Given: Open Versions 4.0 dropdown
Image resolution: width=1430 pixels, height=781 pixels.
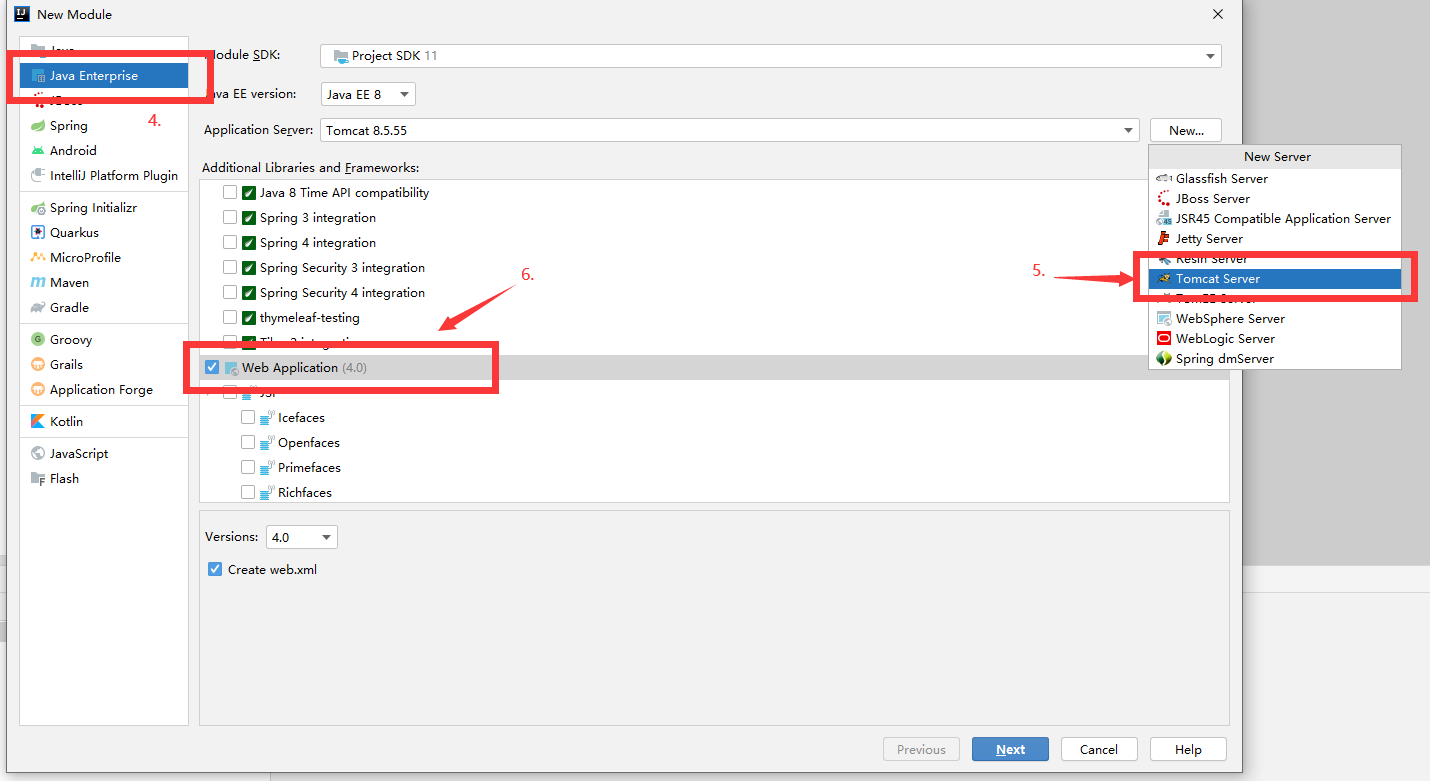Looking at the screenshot, I should [x=302, y=537].
